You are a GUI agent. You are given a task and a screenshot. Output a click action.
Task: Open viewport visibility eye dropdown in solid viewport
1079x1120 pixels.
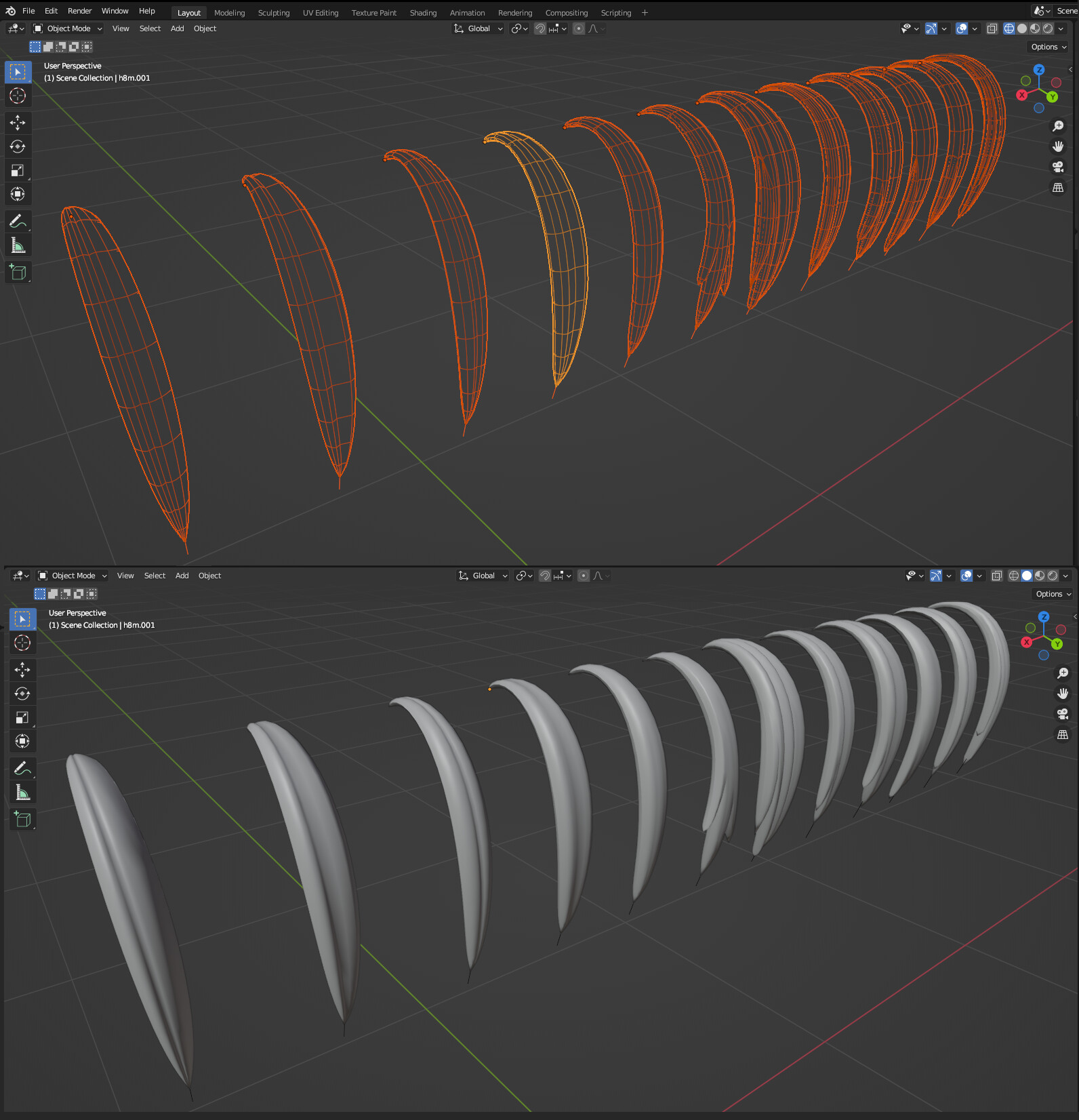[914, 576]
